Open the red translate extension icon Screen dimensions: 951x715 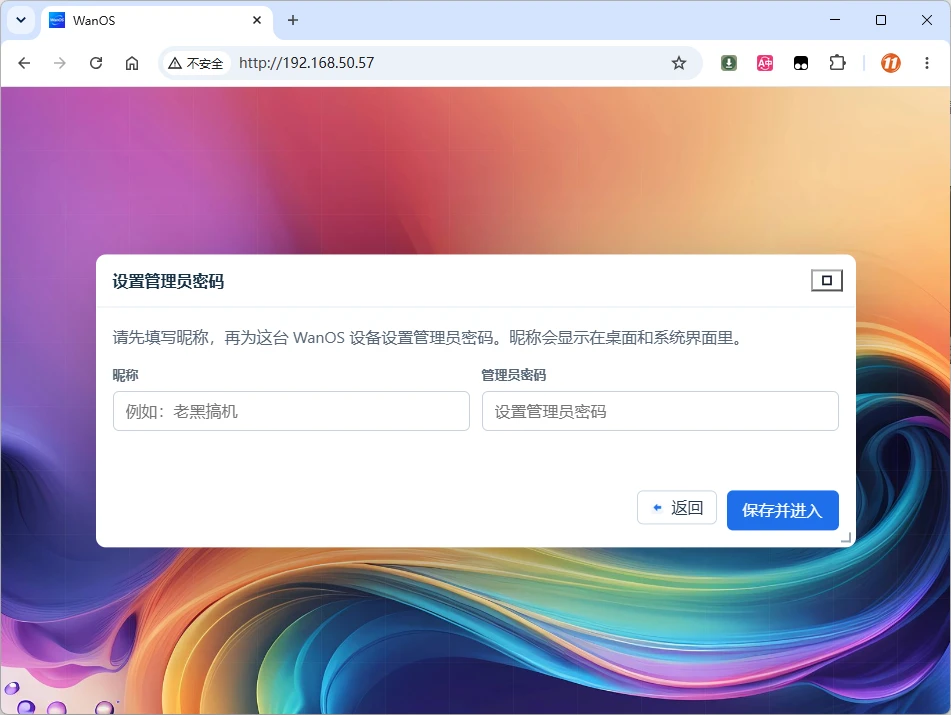point(765,63)
